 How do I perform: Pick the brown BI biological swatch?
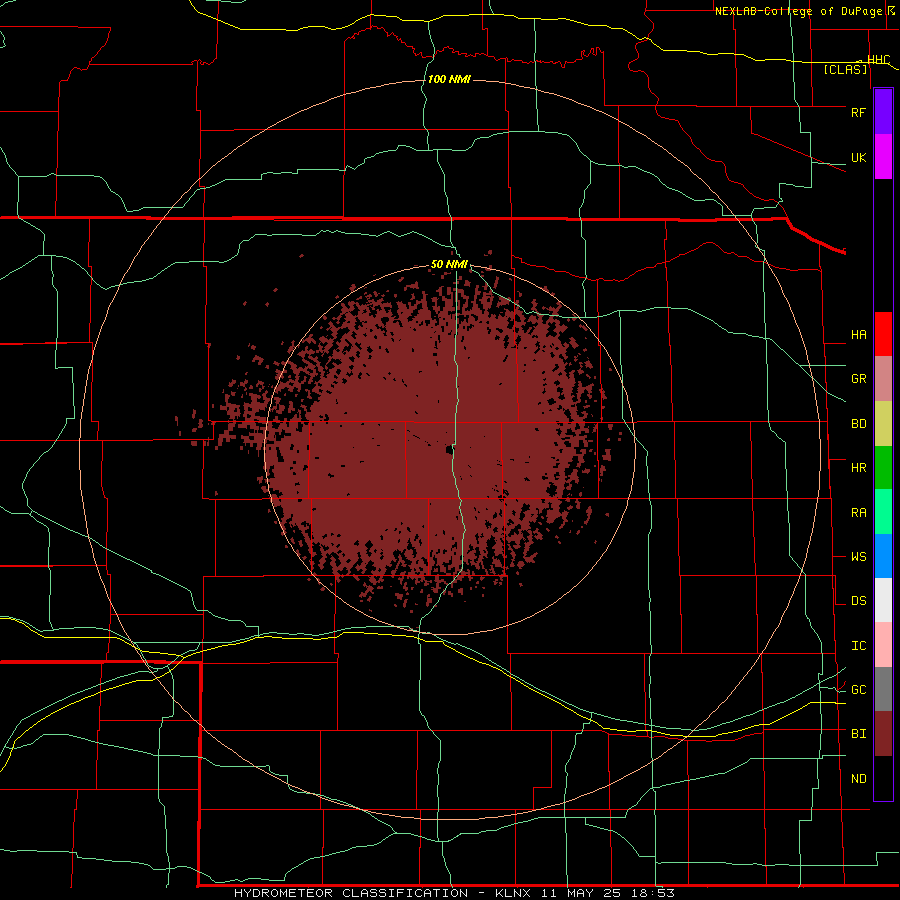tap(883, 734)
